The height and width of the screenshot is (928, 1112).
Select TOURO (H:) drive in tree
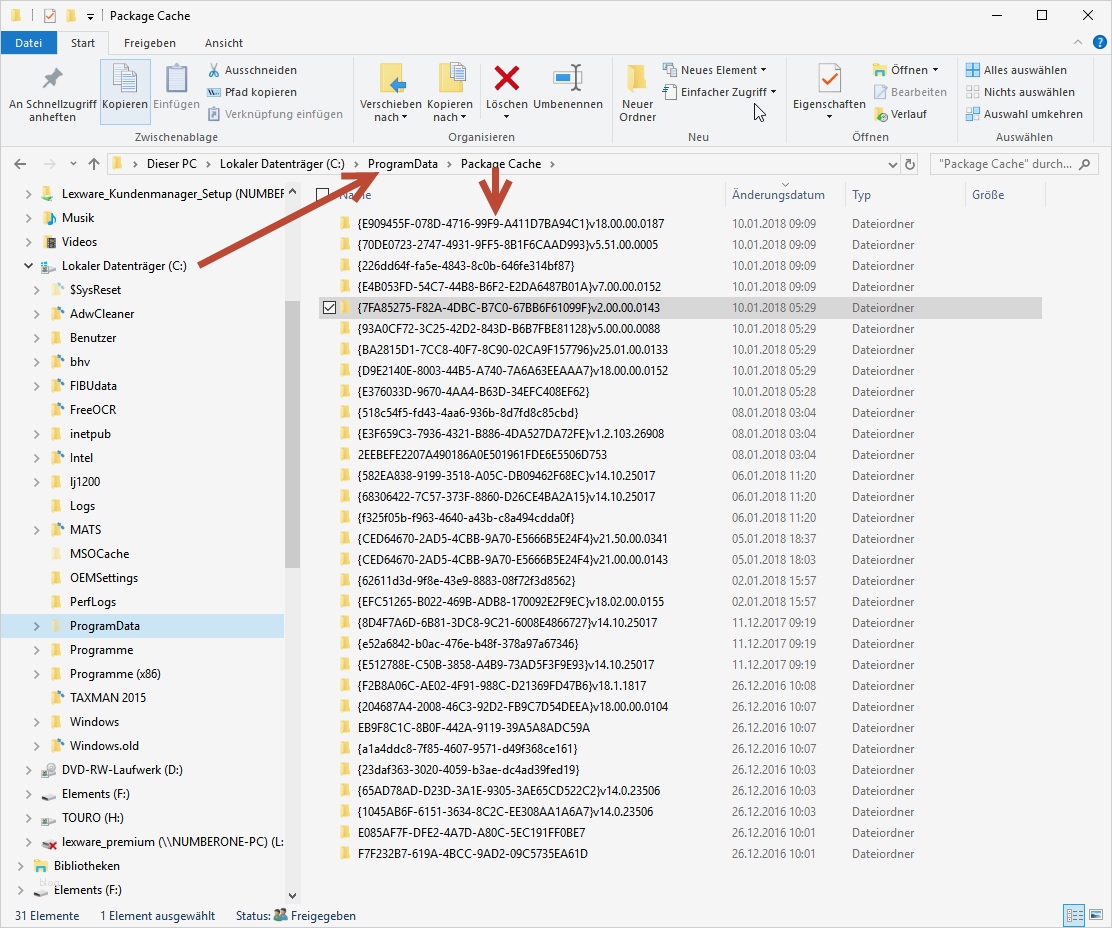(92, 817)
